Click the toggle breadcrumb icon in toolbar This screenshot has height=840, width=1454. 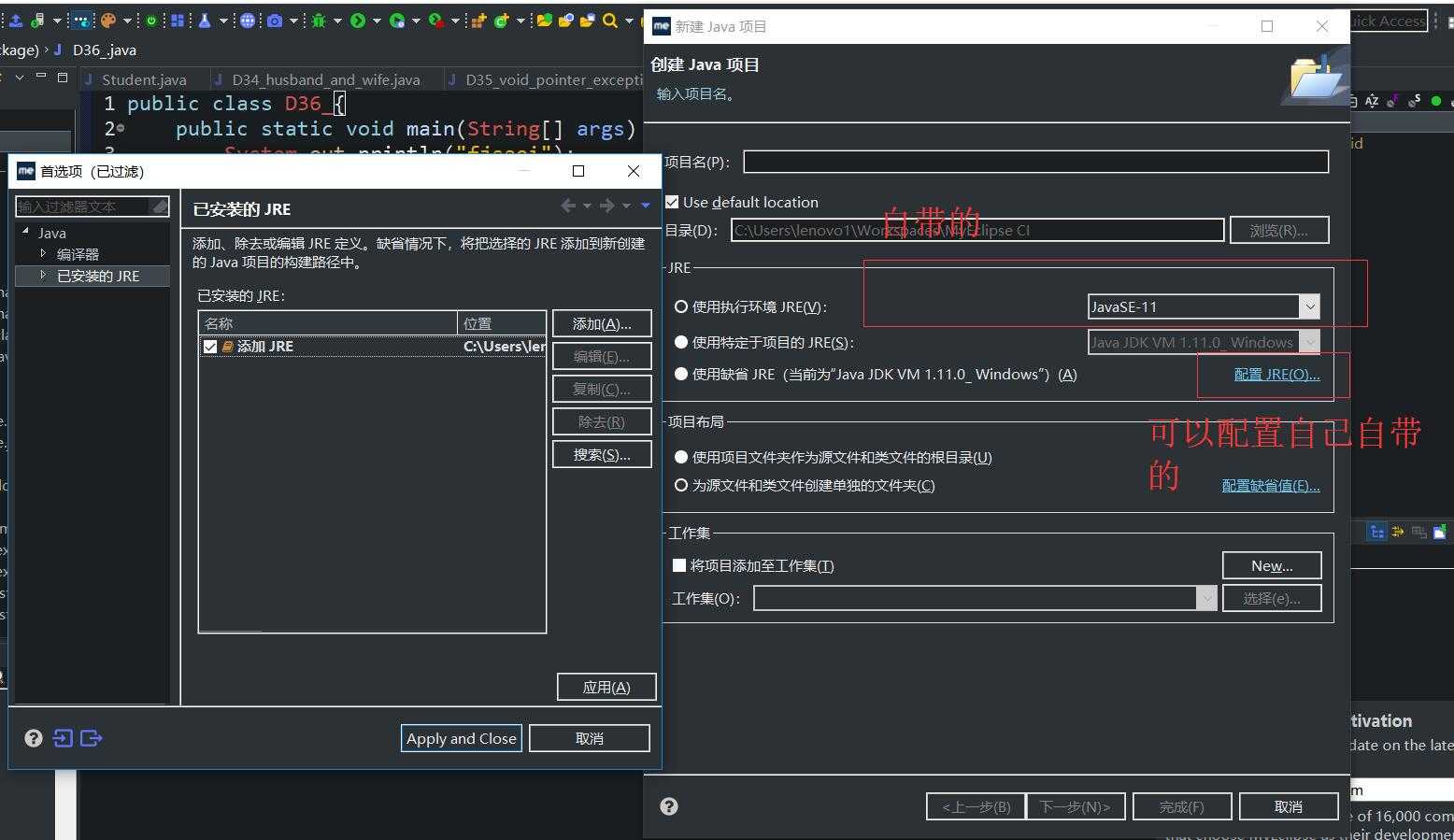(81, 21)
